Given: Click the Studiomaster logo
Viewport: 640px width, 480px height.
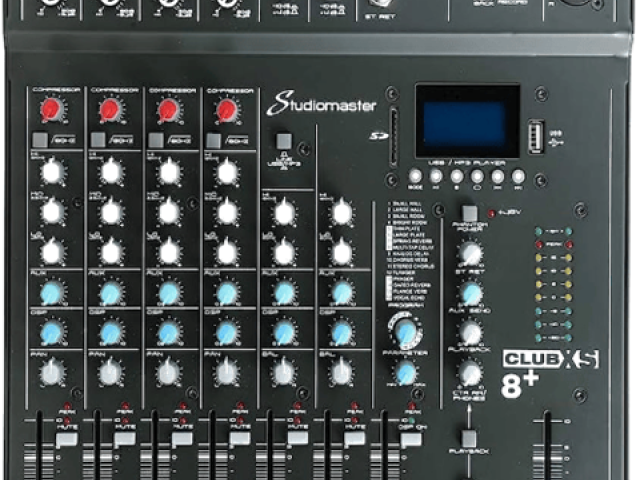Looking at the screenshot, I should coord(311,102).
